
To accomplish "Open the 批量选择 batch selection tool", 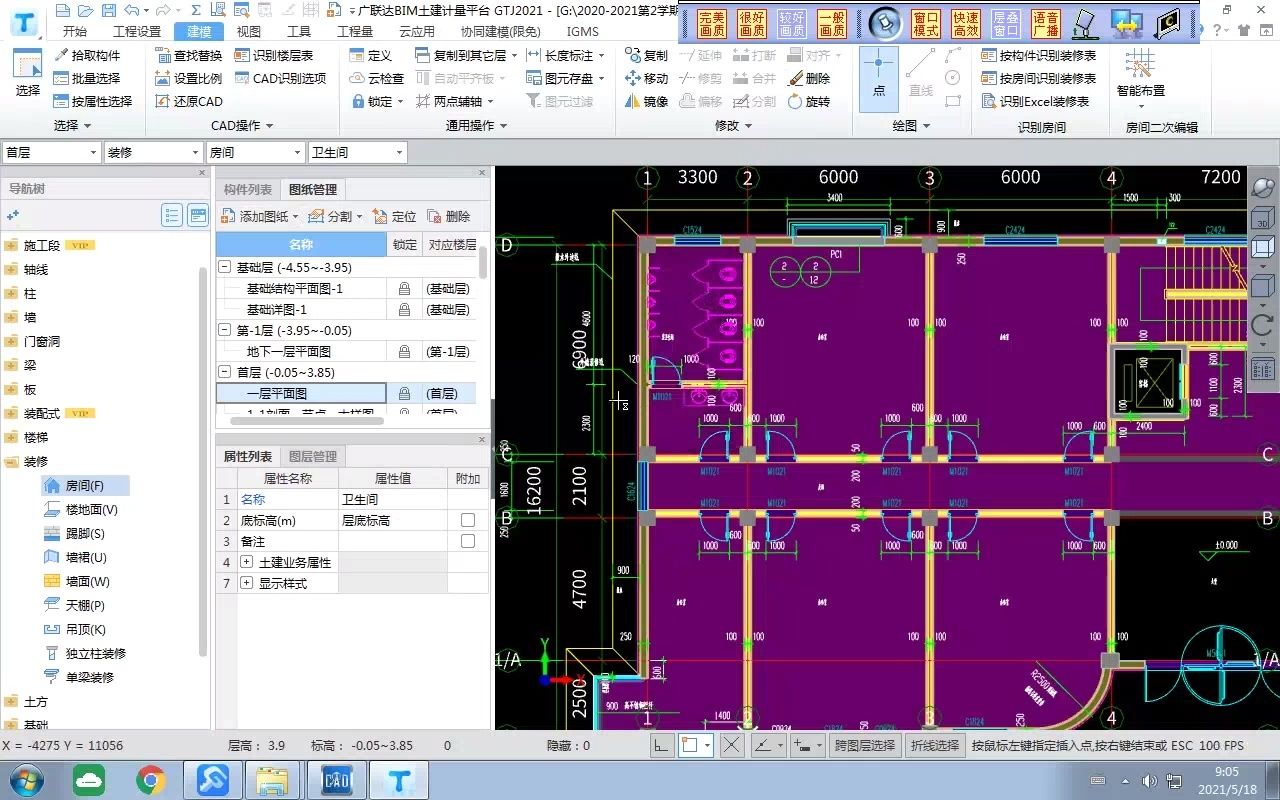I will pos(87,78).
